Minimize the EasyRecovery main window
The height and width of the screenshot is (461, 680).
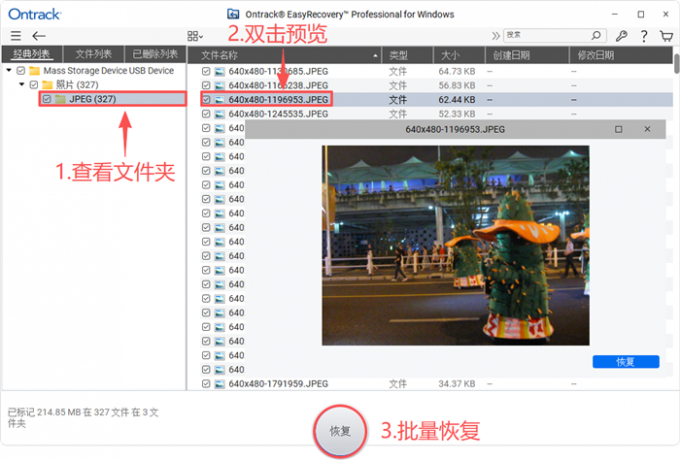pyautogui.click(x=615, y=14)
